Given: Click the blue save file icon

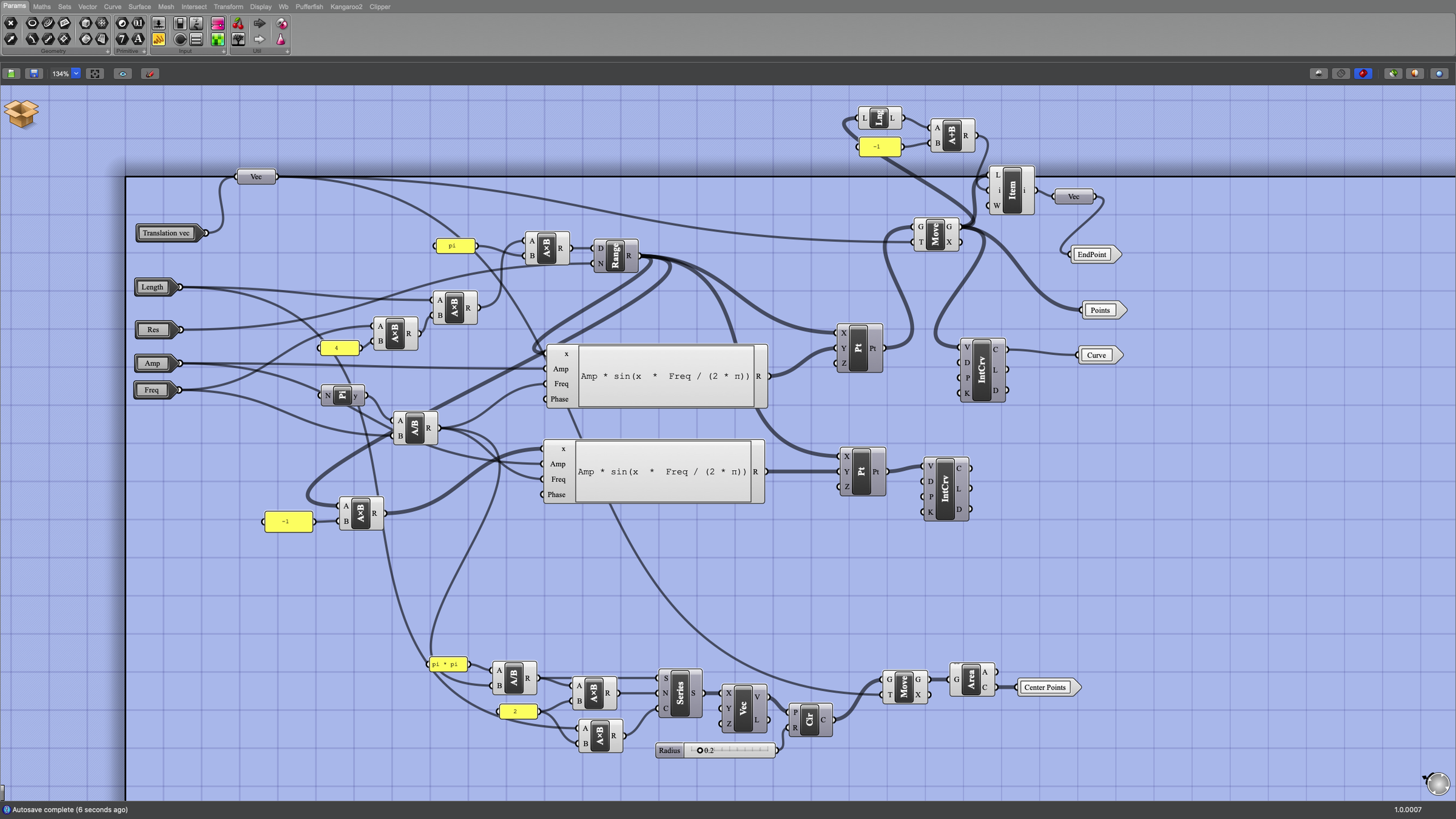Looking at the screenshot, I should coord(35,73).
